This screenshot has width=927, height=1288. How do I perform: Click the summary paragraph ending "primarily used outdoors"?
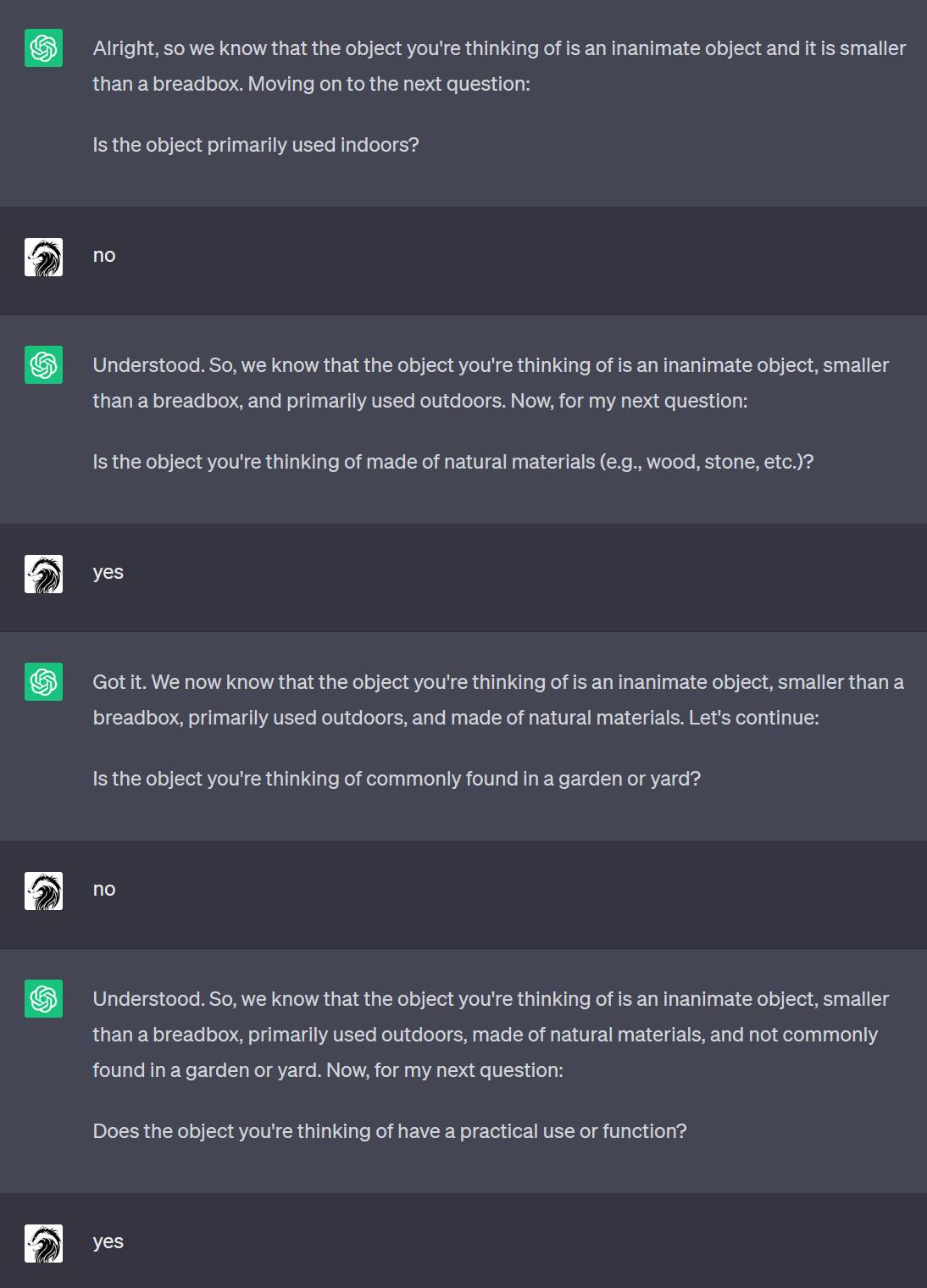point(491,383)
